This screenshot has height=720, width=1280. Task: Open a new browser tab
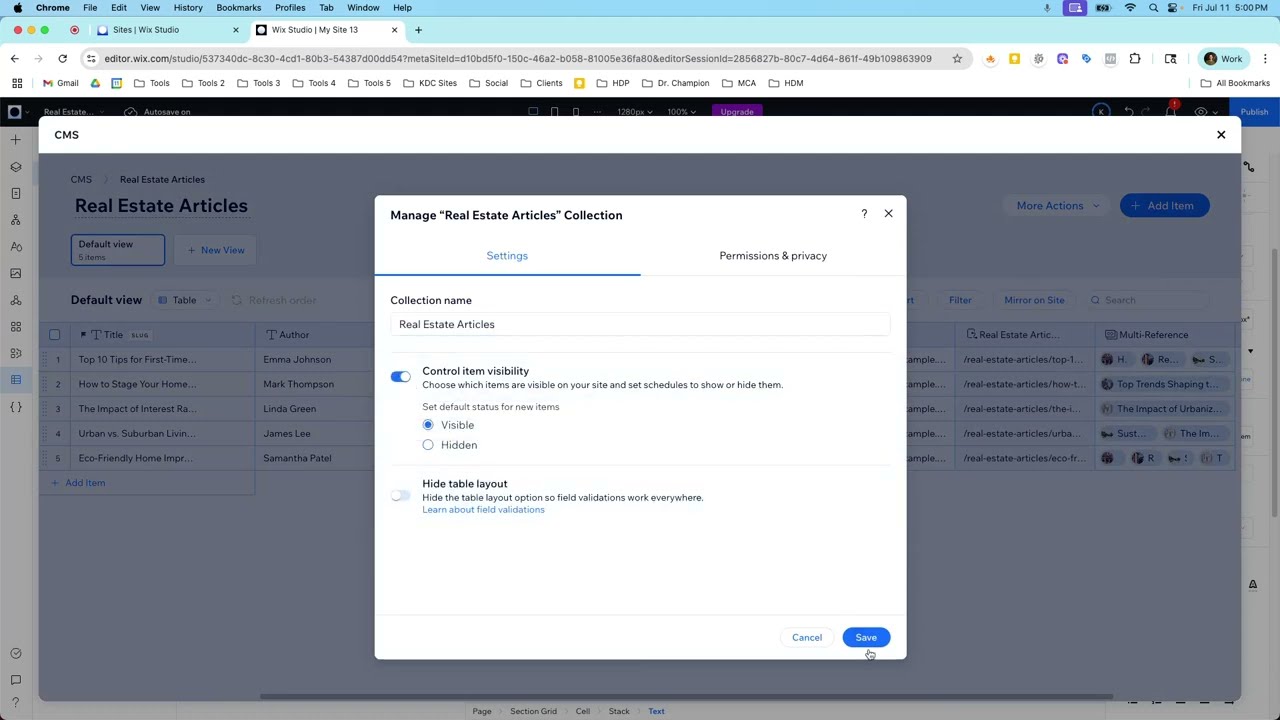pos(418,30)
